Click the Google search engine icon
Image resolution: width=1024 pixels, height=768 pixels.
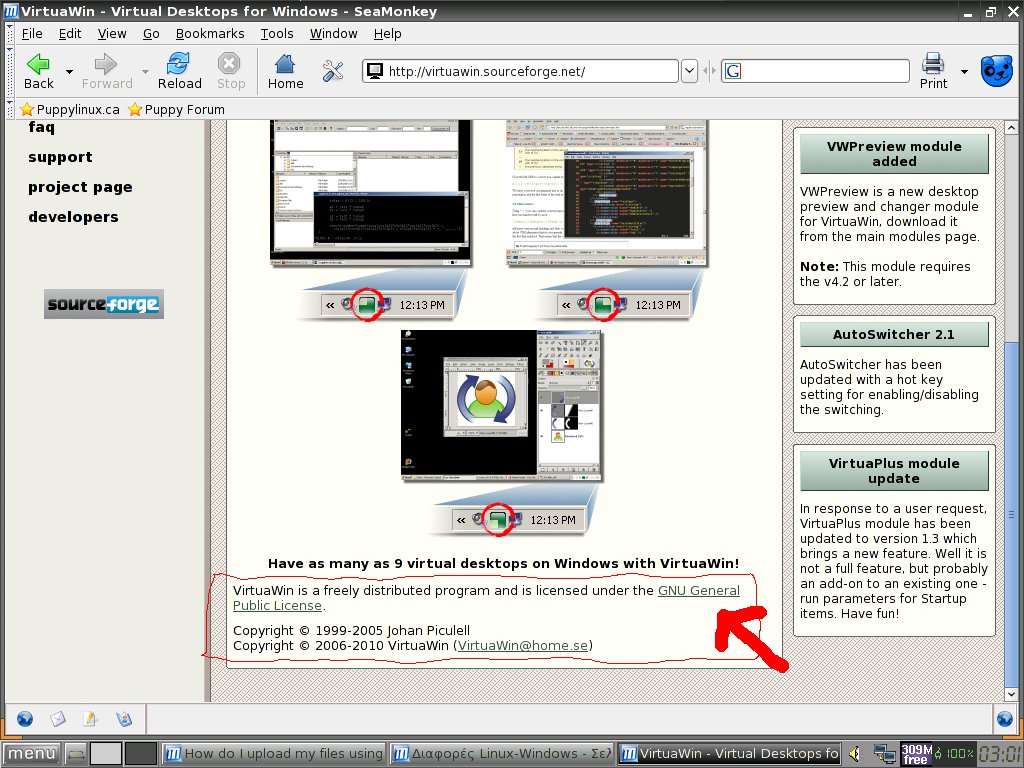pos(733,71)
